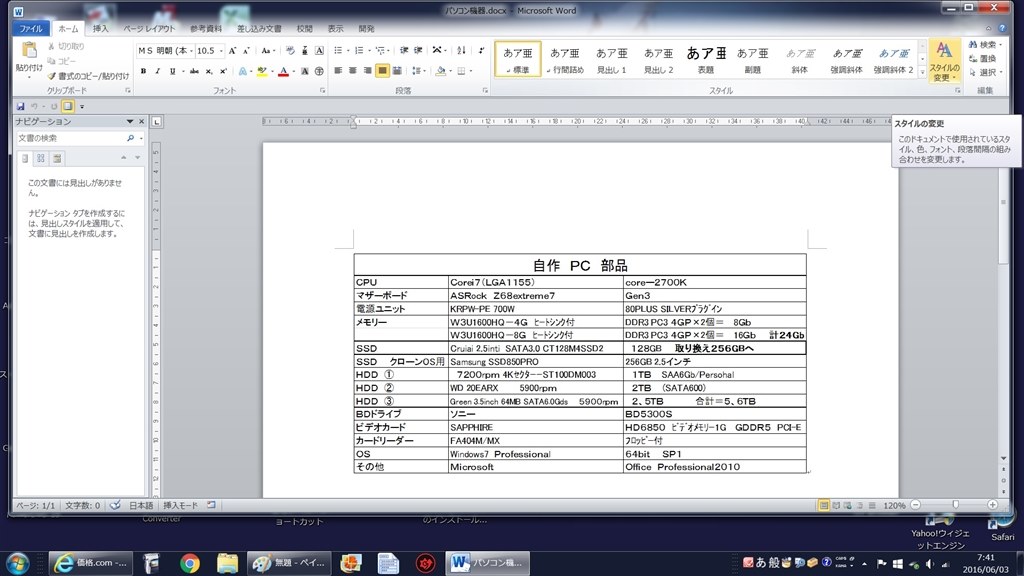Apply the Heading 1 (見出し 1) style
Image resolution: width=1024 pixels, height=576 pixels.
(612, 59)
